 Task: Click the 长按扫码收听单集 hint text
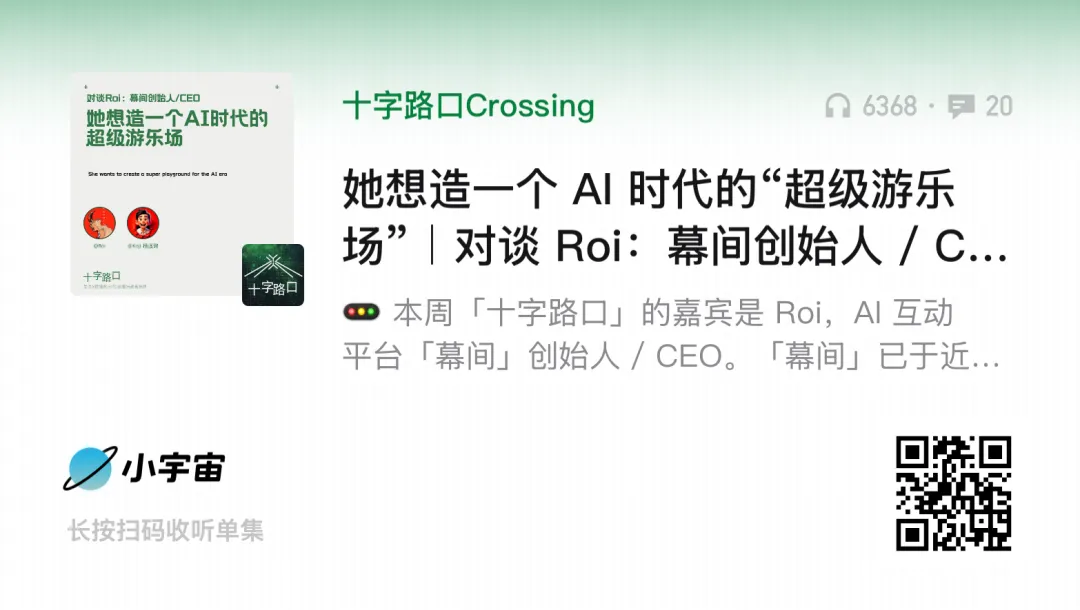(x=165, y=531)
